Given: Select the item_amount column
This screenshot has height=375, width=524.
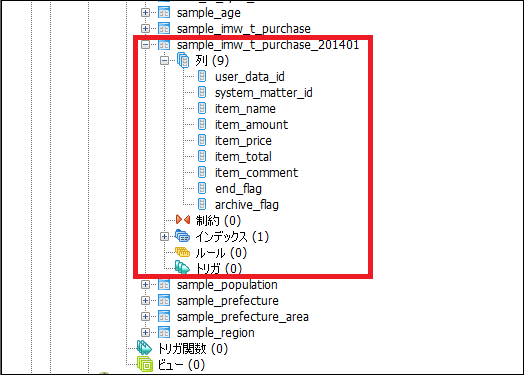Looking at the screenshot, I should [251, 125].
